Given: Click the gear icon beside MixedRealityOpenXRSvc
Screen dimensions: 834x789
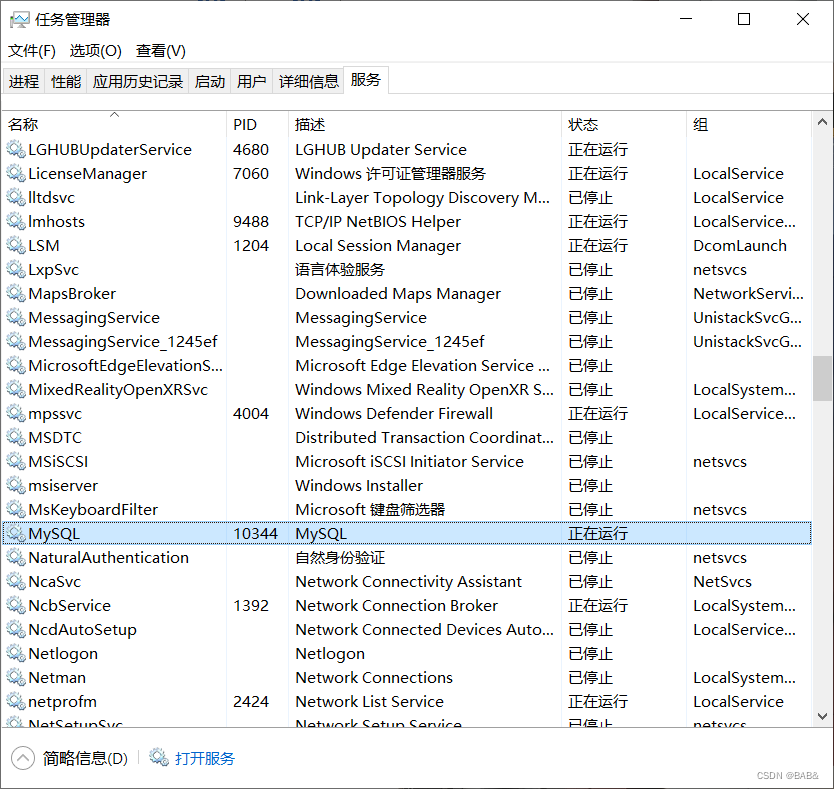Looking at the screenshot, I should click(16, 389).
